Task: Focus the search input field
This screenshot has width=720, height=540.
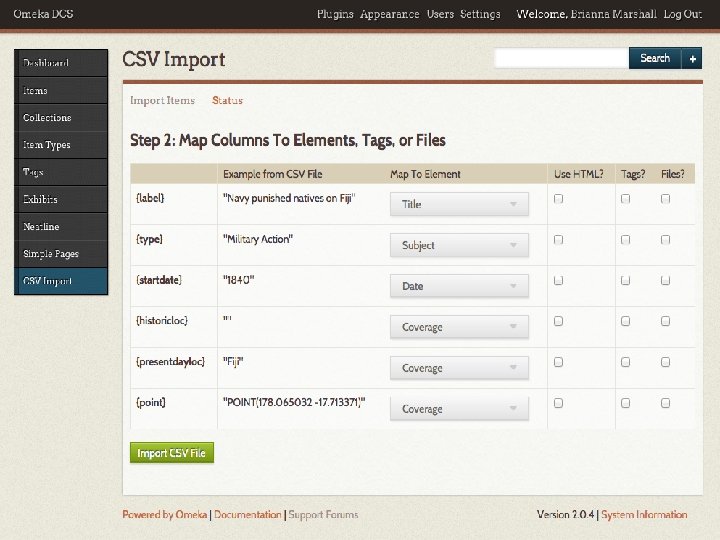Action: [562, 58]
